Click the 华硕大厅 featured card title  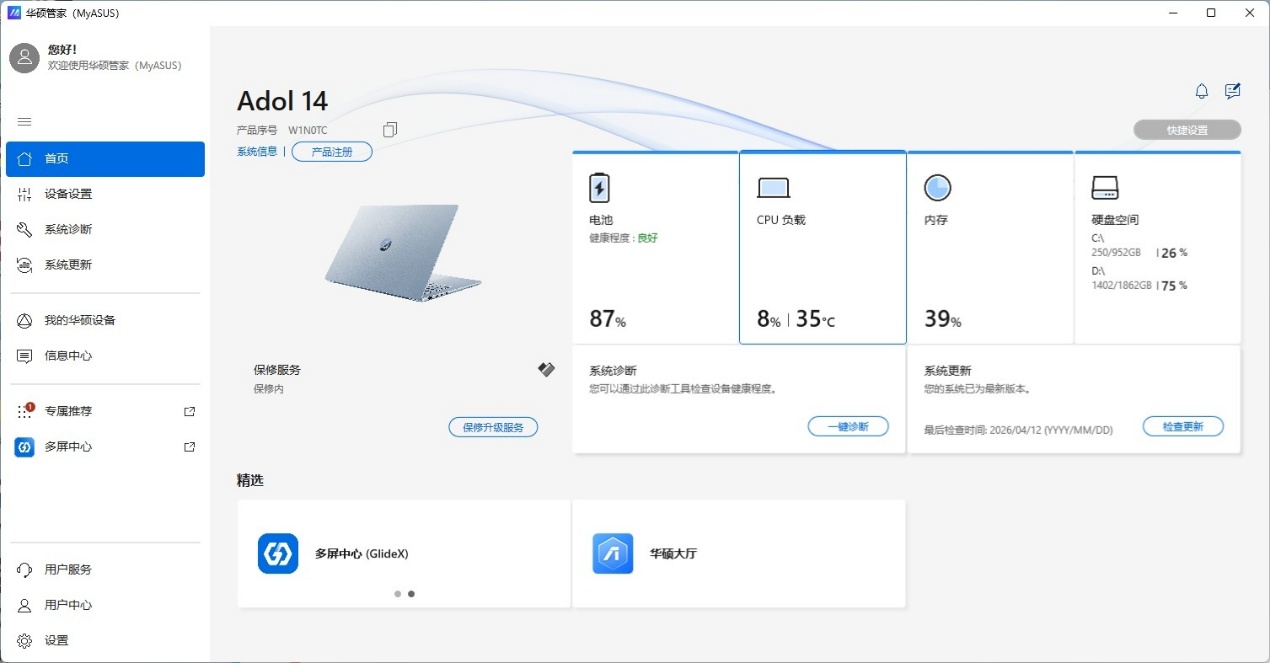tap(673, 553)
